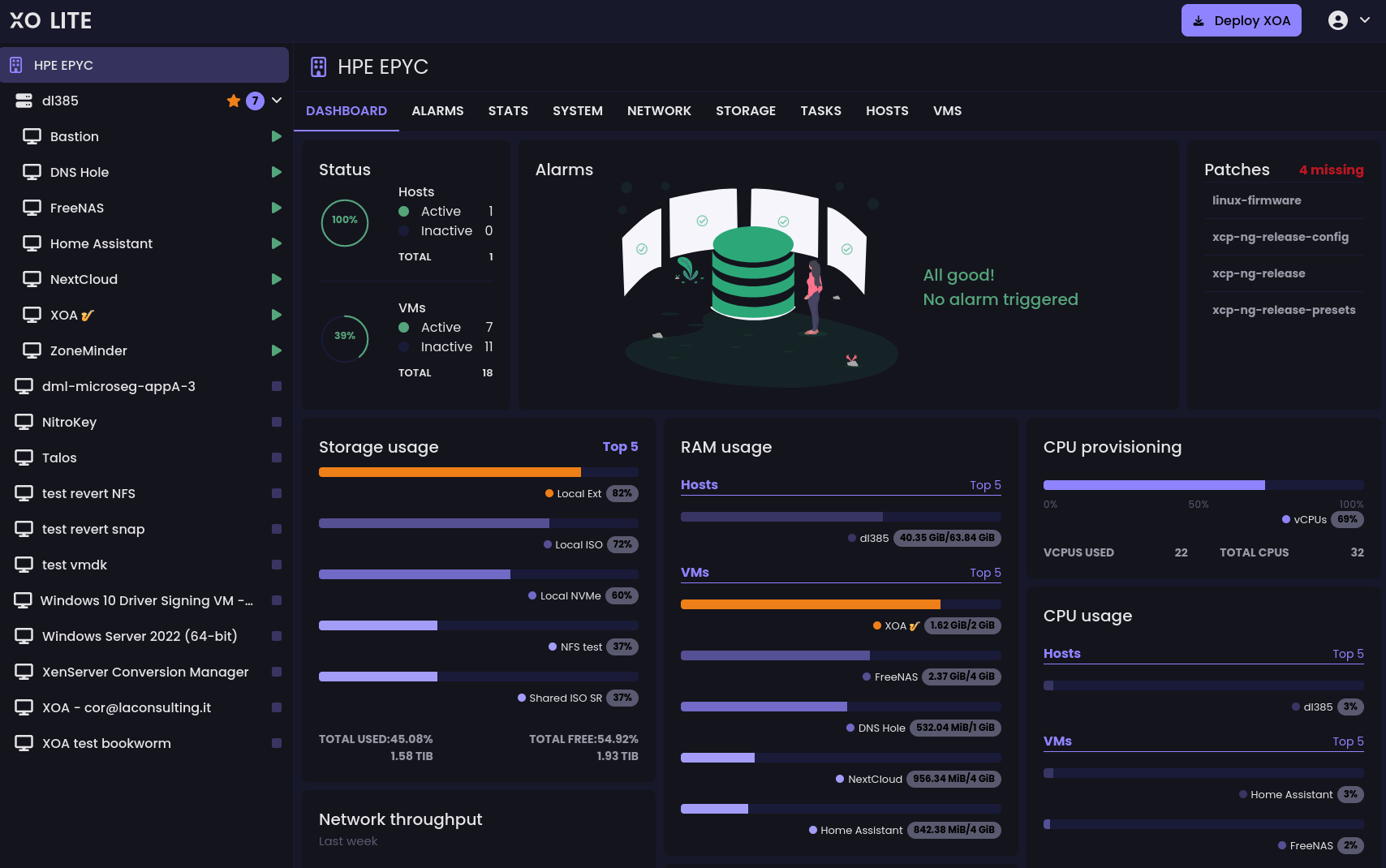Open the Hosts tab
Screen dimensions: 1386x868
(887, 111)
